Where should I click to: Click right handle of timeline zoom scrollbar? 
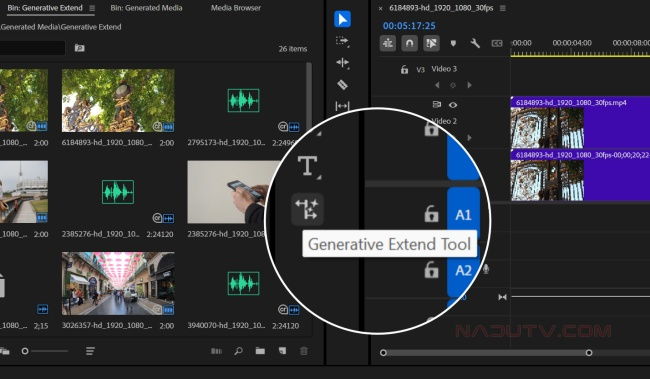point(589,352)
